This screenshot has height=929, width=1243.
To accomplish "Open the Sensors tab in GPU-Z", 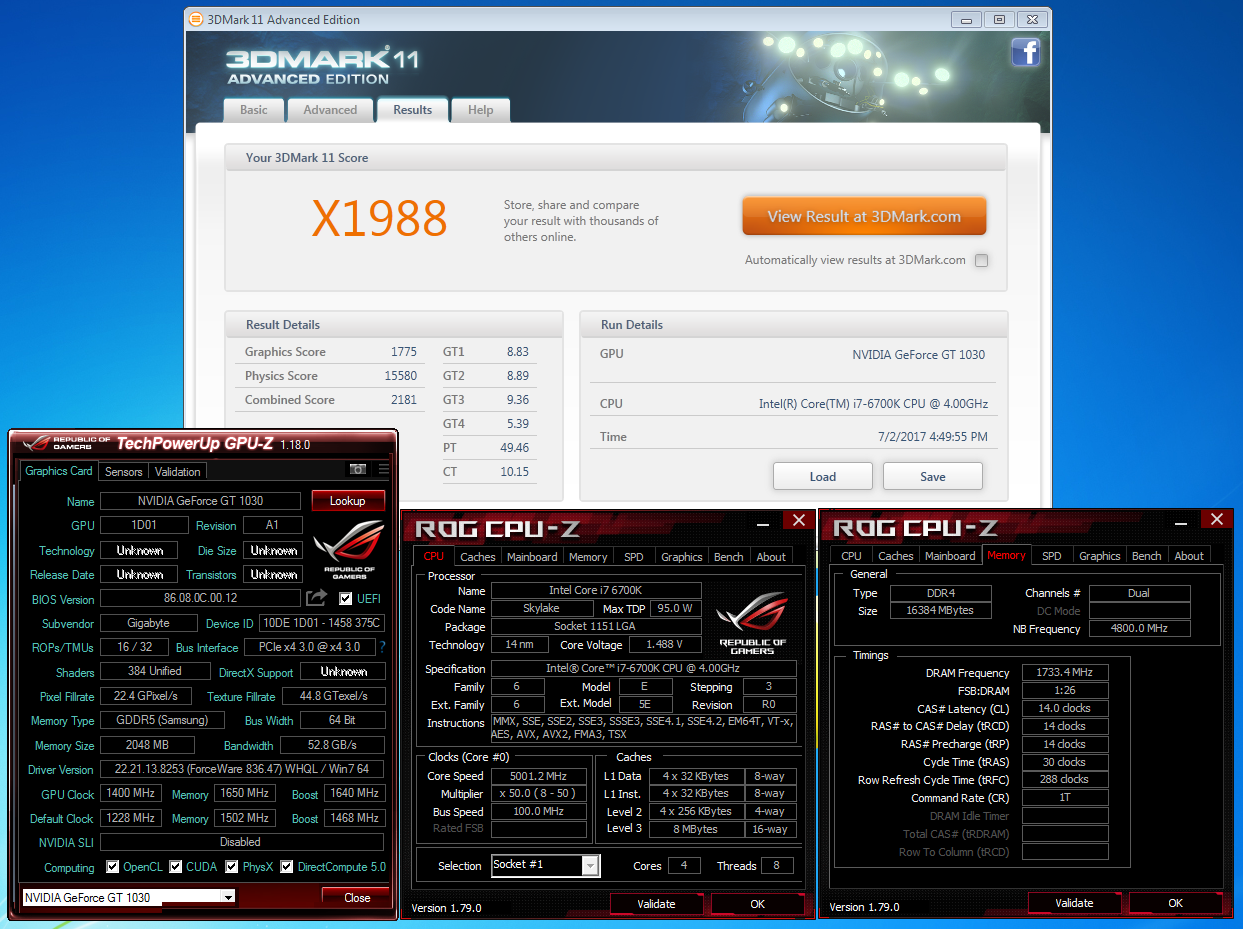I will 124,472.
